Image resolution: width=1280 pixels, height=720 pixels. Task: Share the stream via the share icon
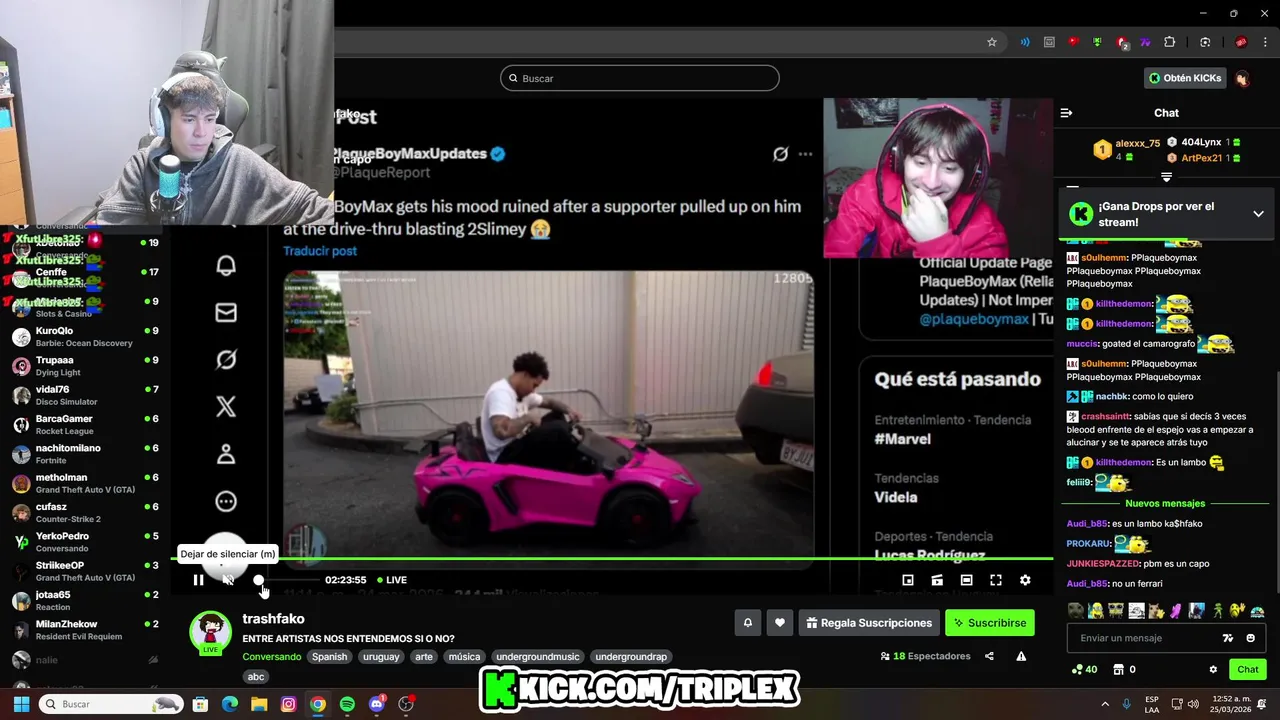point(989,656)
